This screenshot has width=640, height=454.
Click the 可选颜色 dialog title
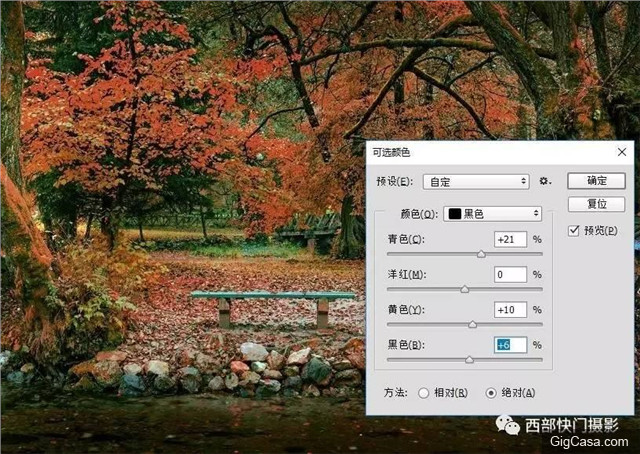point(391,152)
